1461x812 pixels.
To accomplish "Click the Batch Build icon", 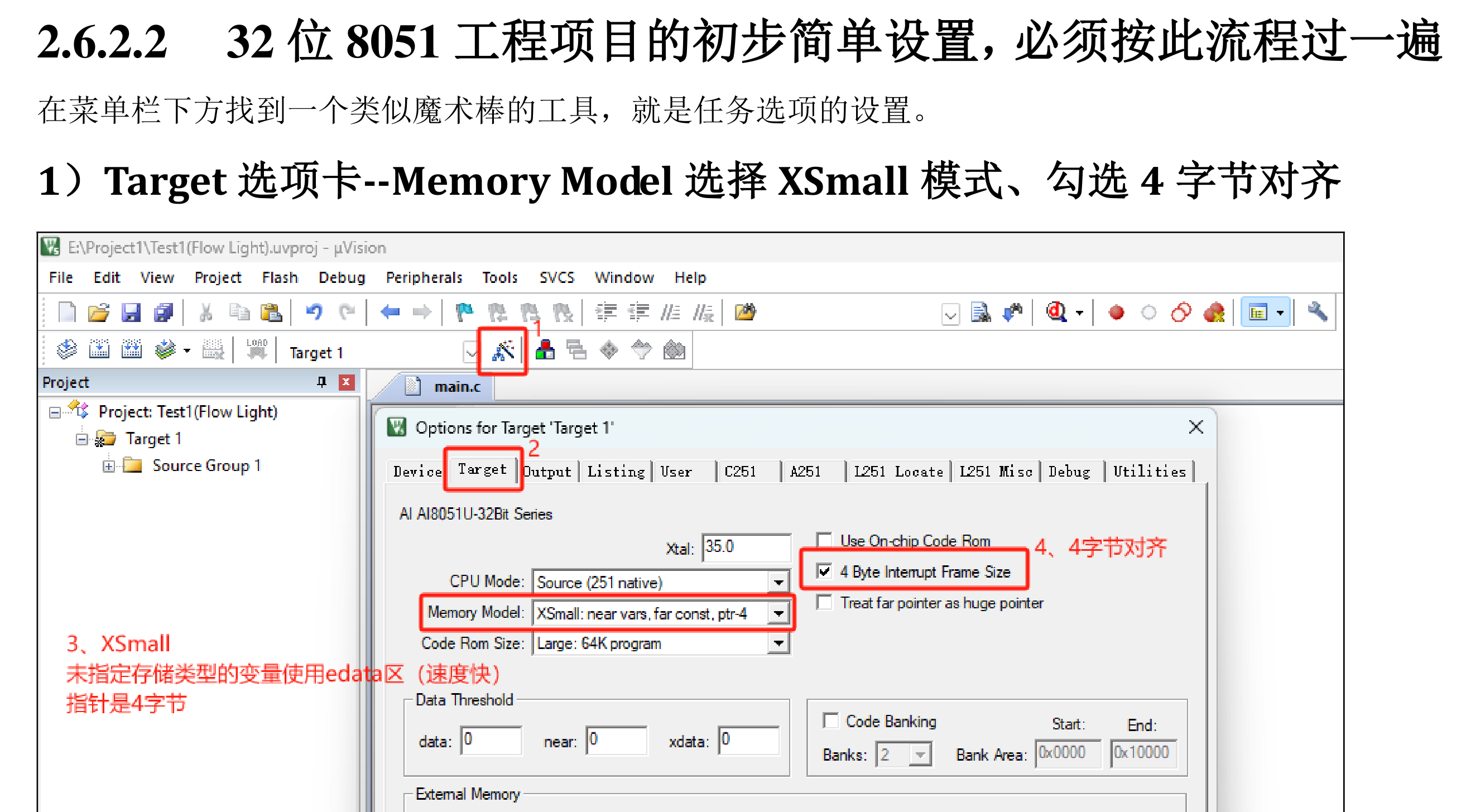I will pyautogui.click(x=165, y=349).
